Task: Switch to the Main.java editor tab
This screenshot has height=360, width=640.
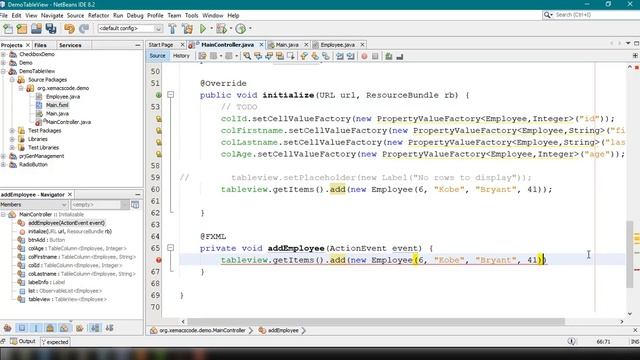Action: pyautogui.click(x=287, y=44)
